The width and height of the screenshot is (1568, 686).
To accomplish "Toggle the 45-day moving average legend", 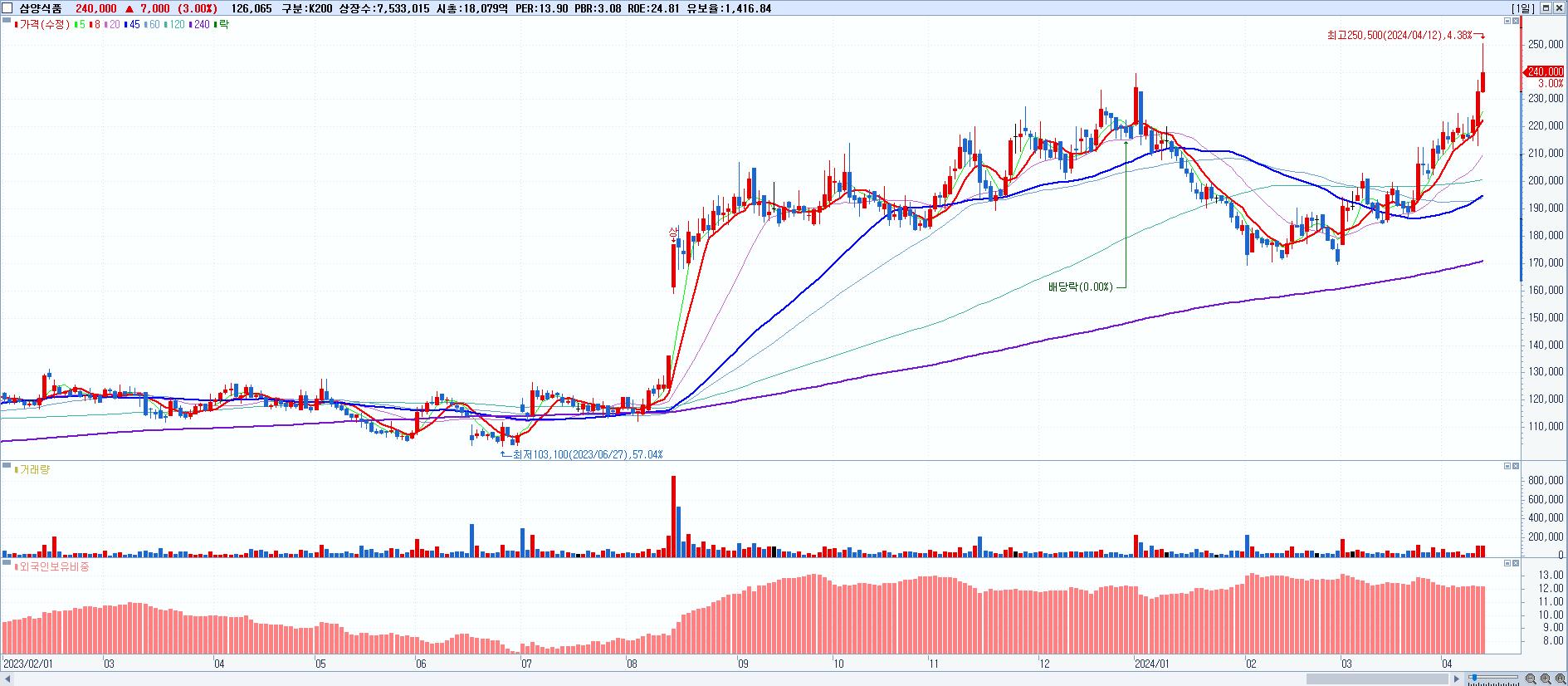I will pyautogui.click(x=132, y=25).
